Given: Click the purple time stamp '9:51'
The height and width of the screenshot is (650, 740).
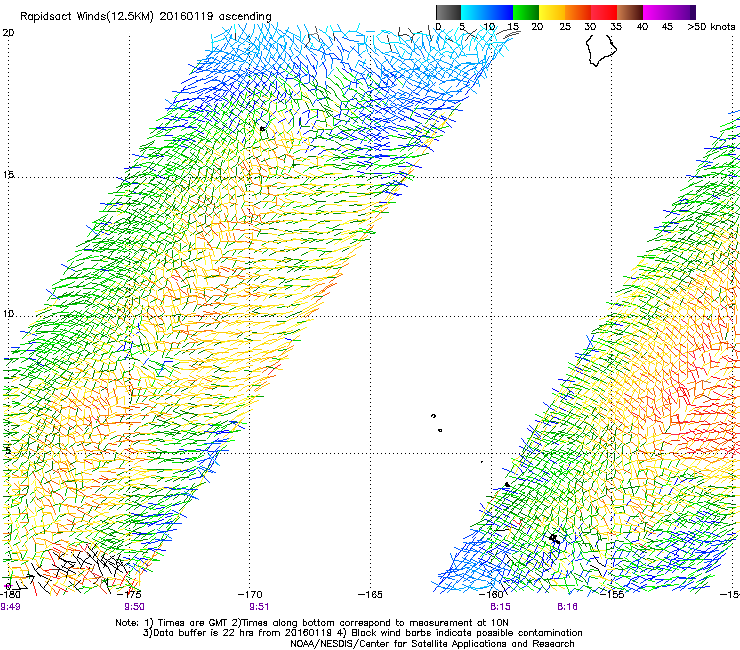Looking at the screenshot, I should [259, 607].
